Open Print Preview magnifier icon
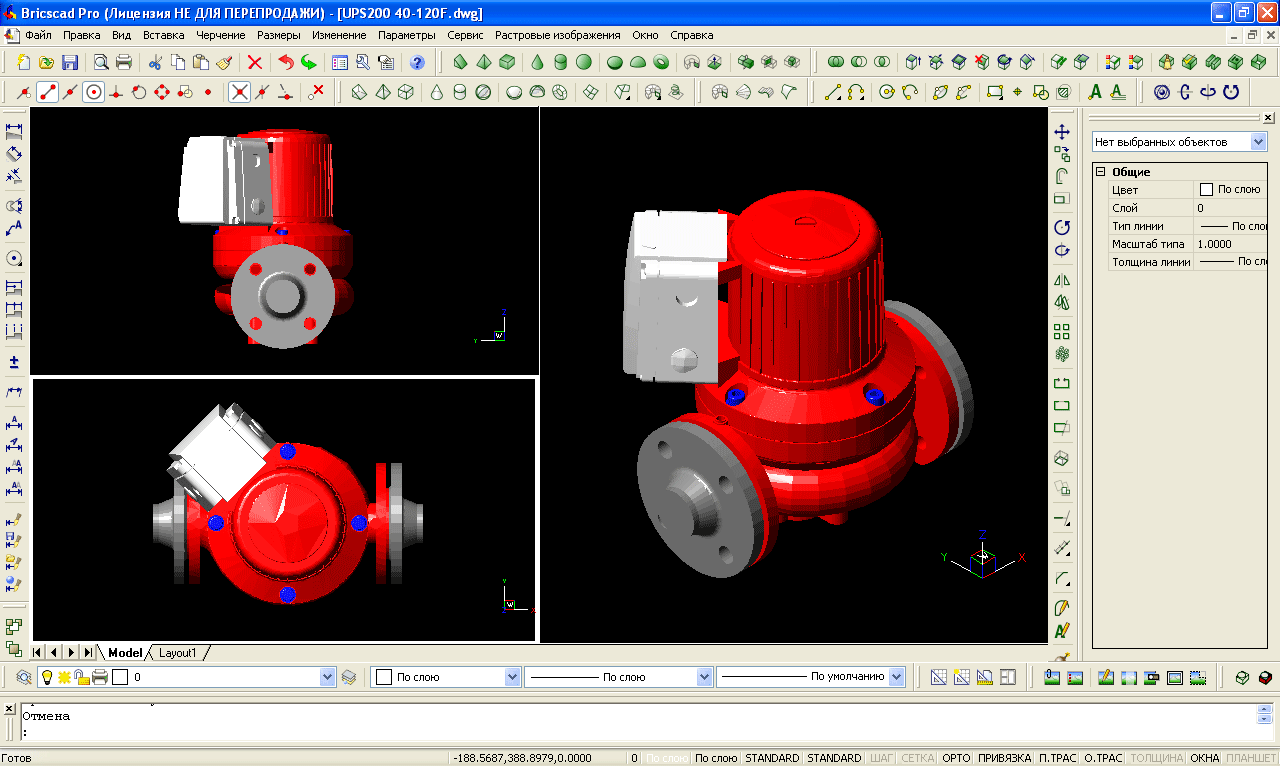The height and width of the screenshot is (766, 1280). tap(101, 62)
